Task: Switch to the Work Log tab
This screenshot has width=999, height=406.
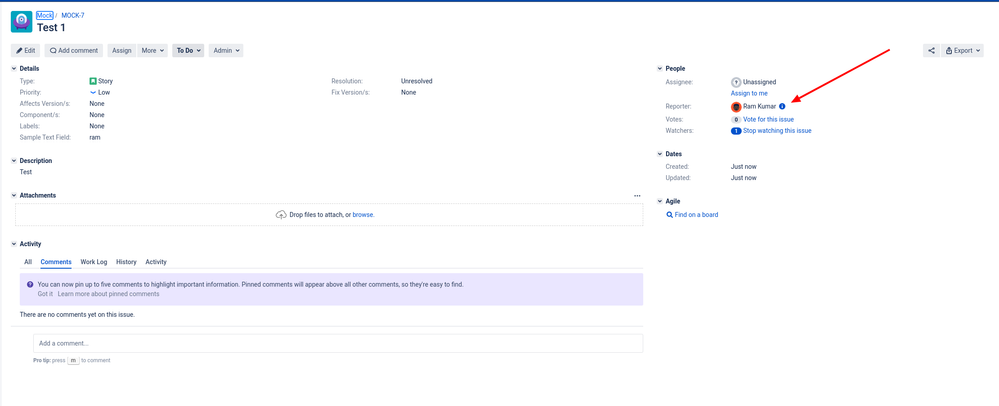Action: 94,262
